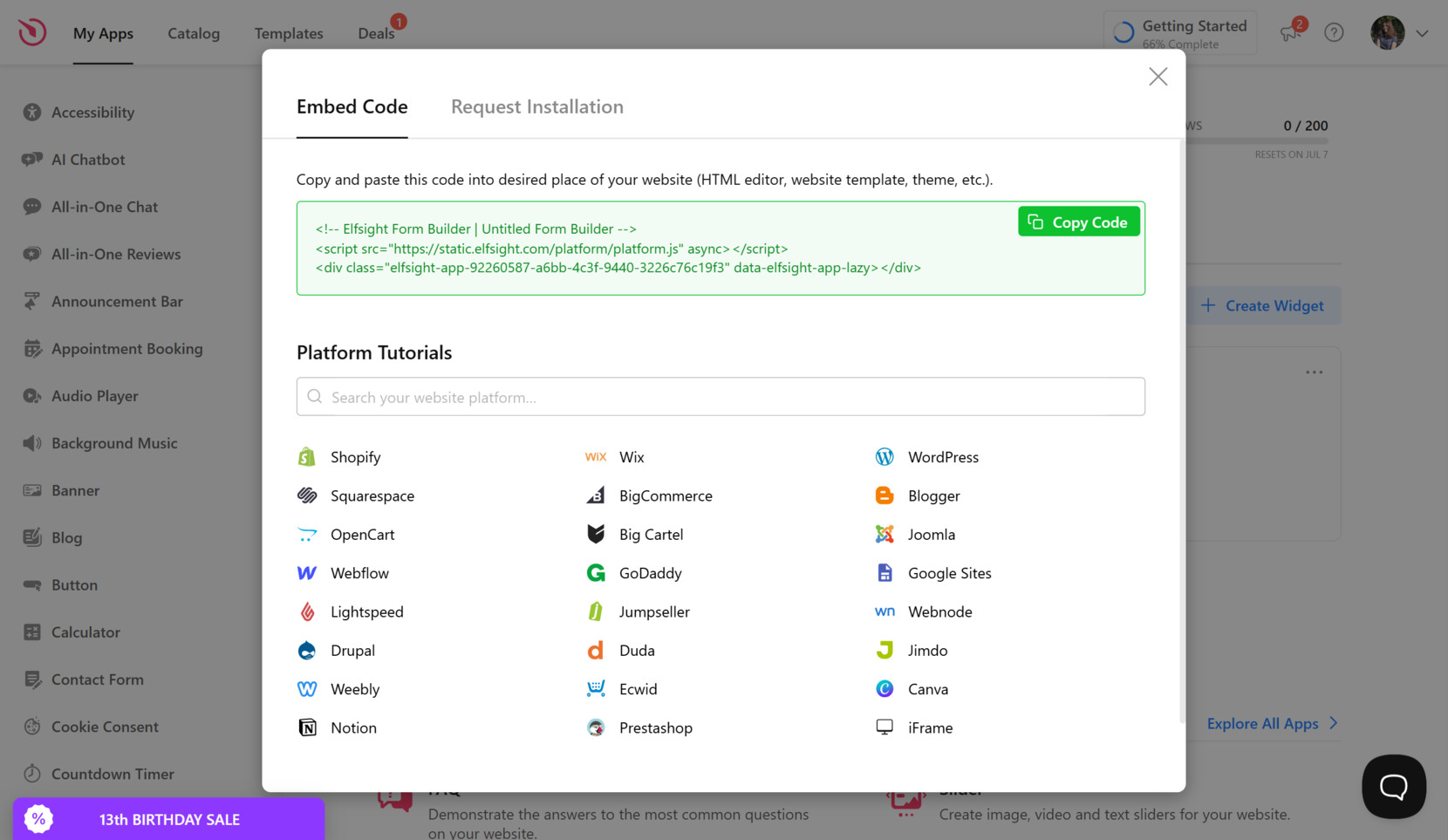Click the Shopify platform icon
Viewport: 1448px width, 840px height.
click(307, 457)
